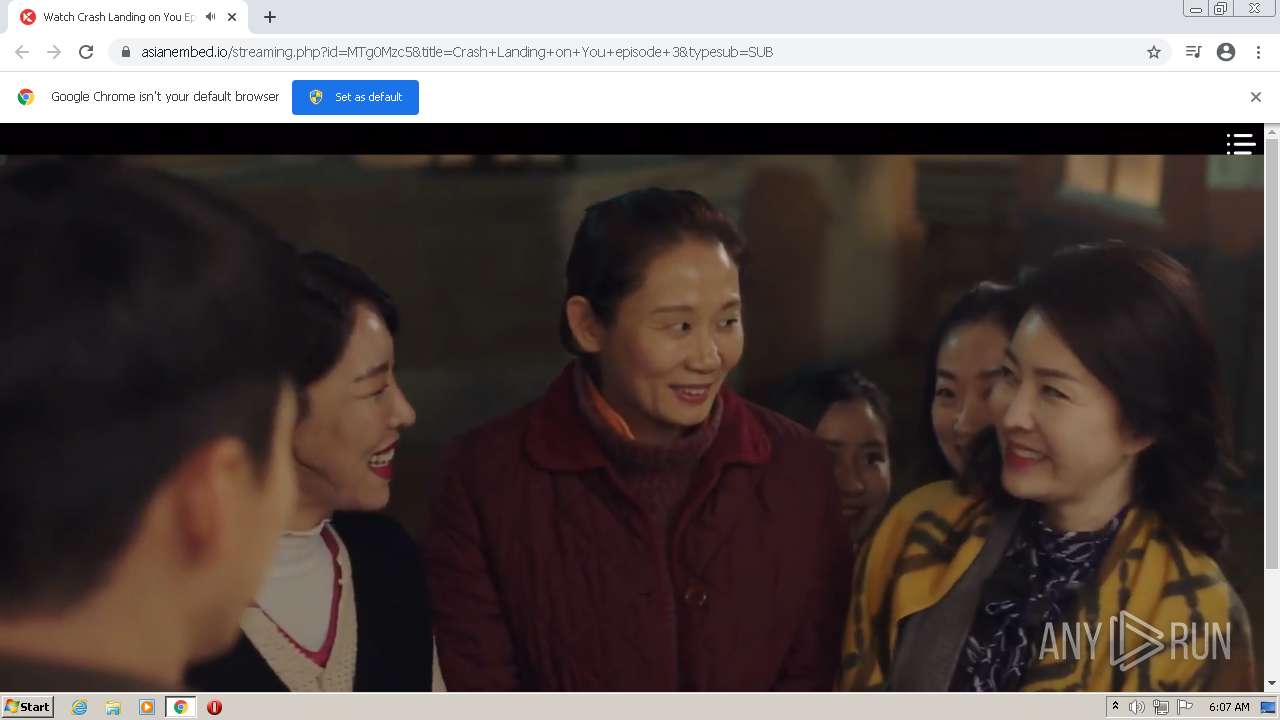Open the red Opera-style taskbar icon
Viewport: 1280px width, 720px height.
pos(214,707)
